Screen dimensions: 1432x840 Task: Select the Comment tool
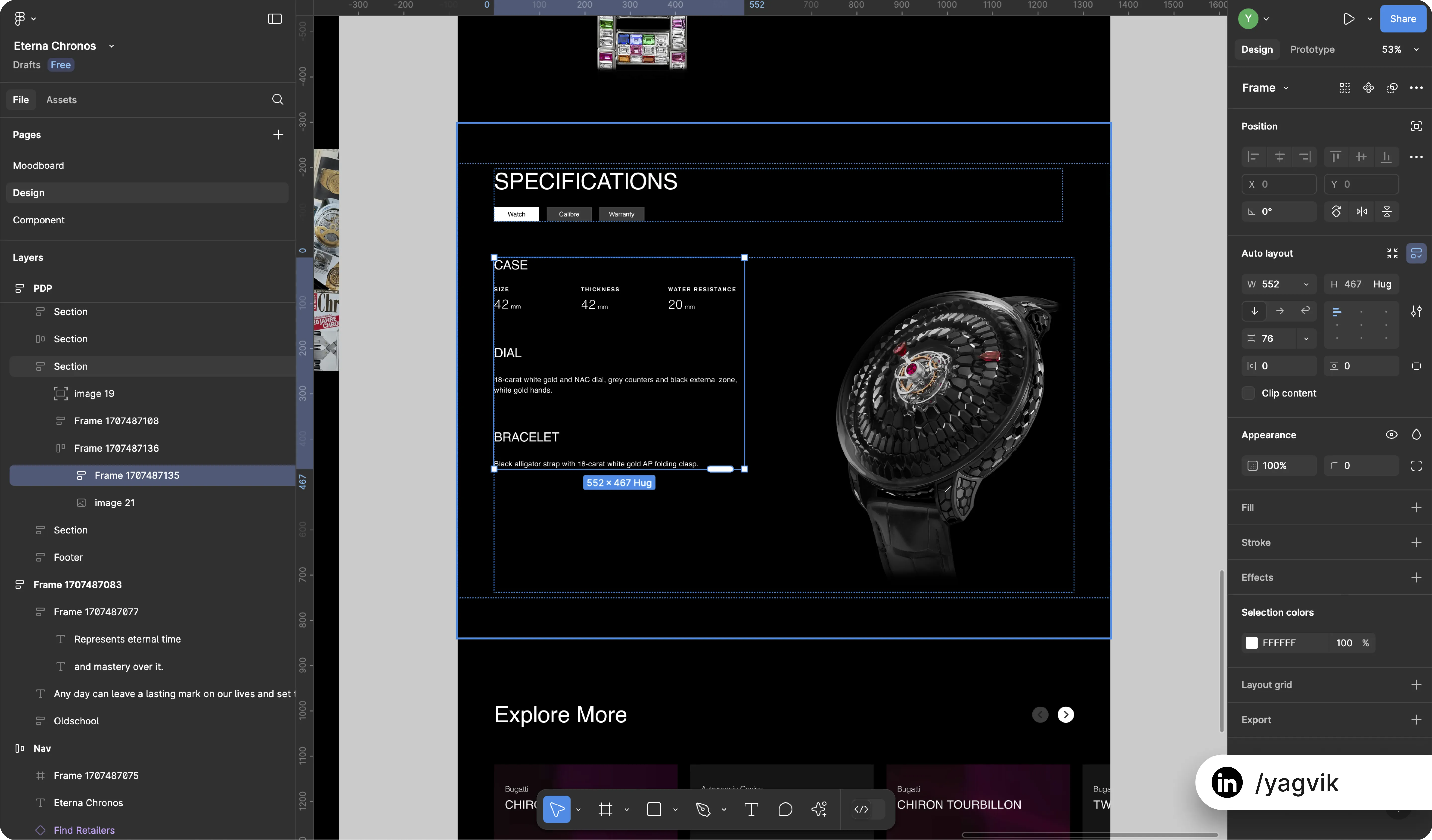pyautogui.click(x=785, y=809)
